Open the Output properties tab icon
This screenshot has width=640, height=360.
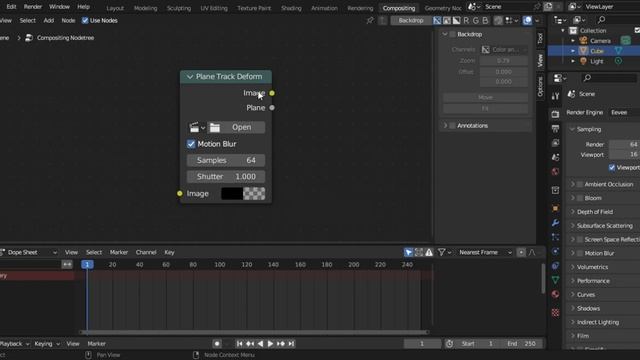pyautogui.click(x=555, y=129)
